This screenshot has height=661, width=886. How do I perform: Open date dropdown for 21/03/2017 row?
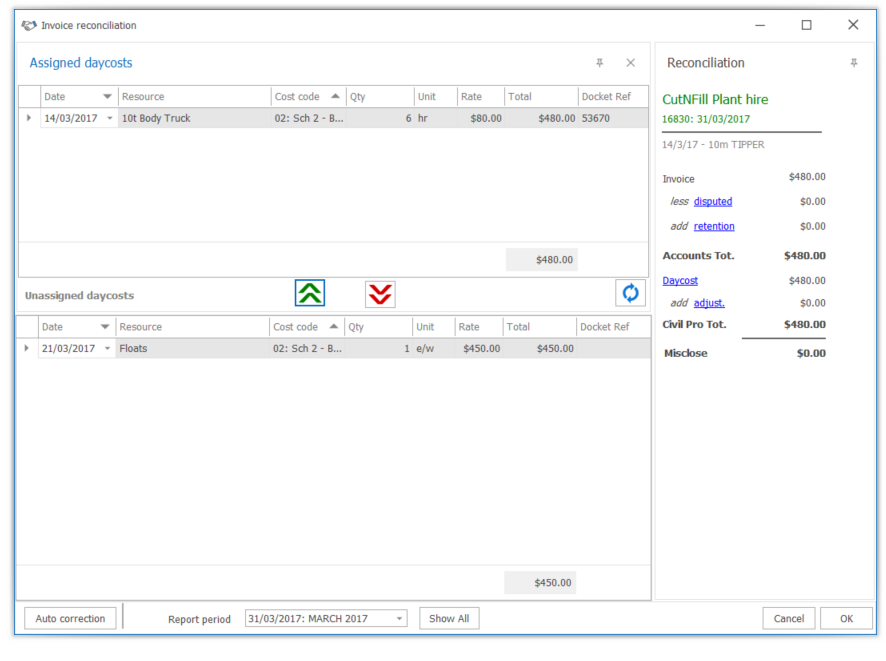click(x=107, y=349)
